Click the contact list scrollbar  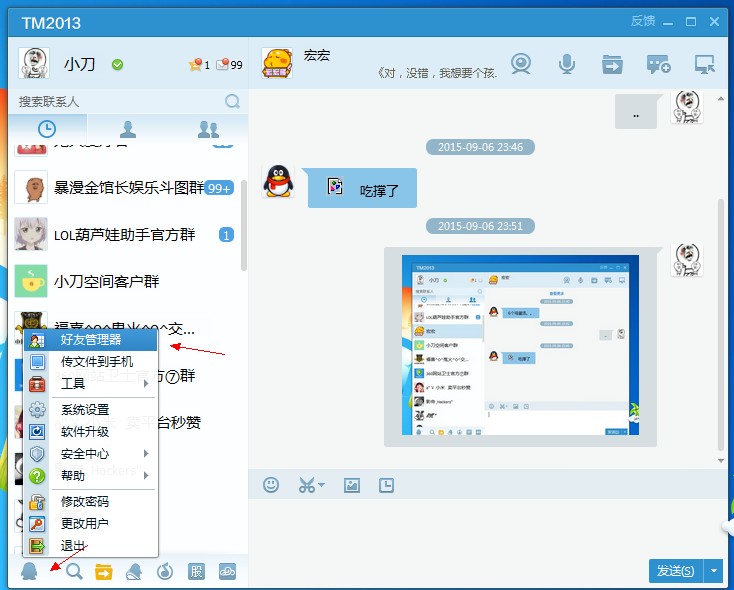[x=243, y=226]
